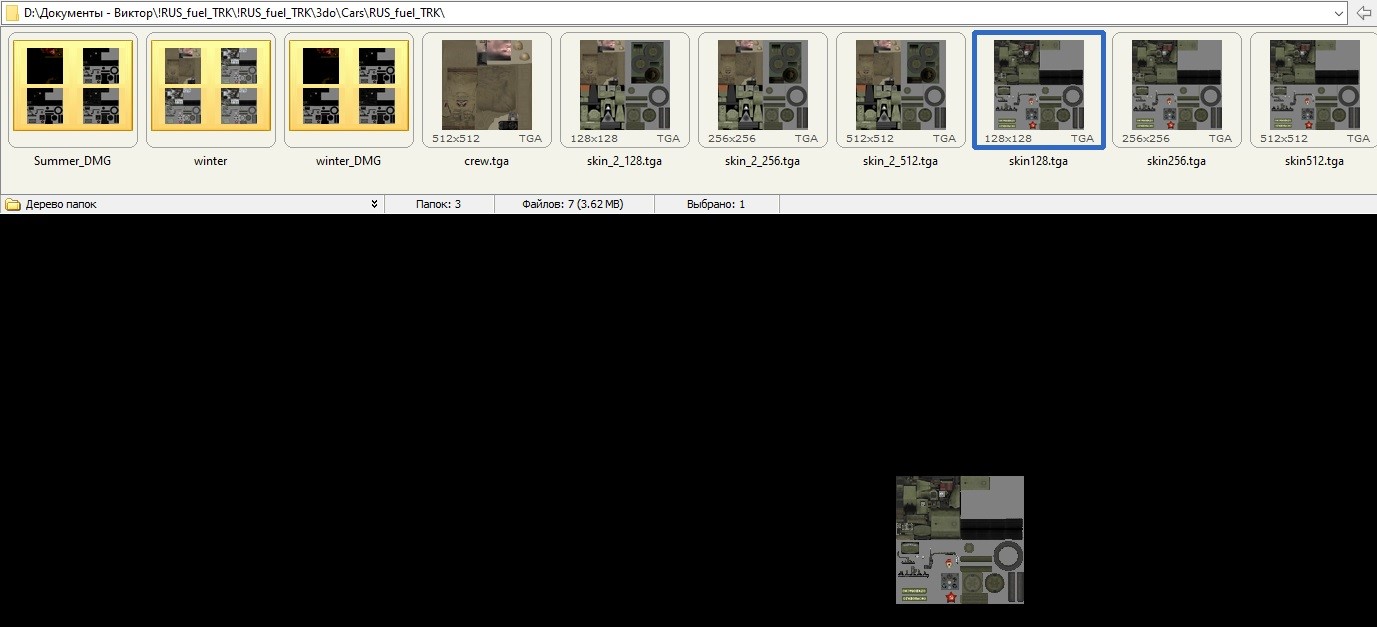Click the Summer_DMG folder name label

[73, 161]
